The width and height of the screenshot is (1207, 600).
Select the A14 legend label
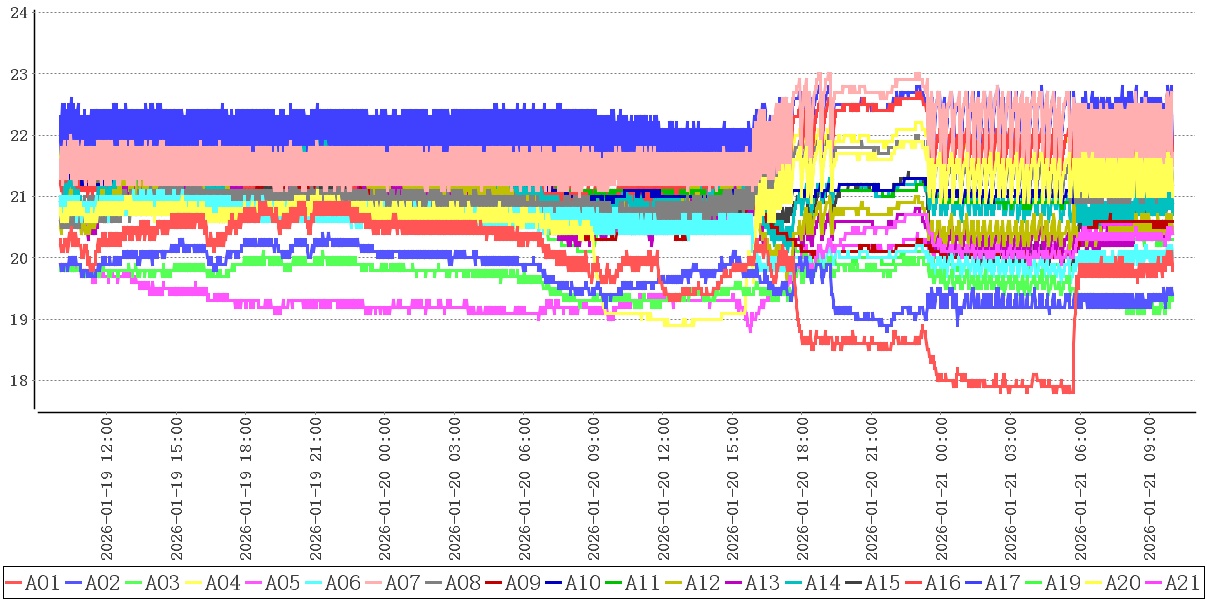(822, 582)
